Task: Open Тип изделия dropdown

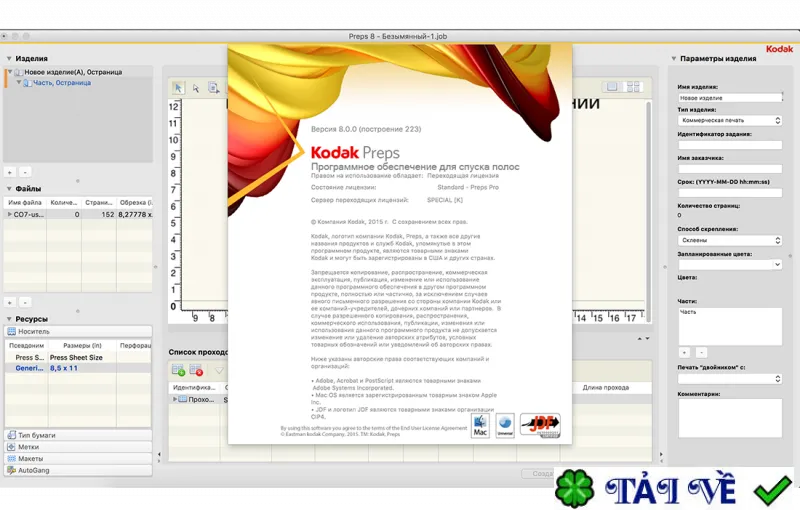Action: [730, 120]
